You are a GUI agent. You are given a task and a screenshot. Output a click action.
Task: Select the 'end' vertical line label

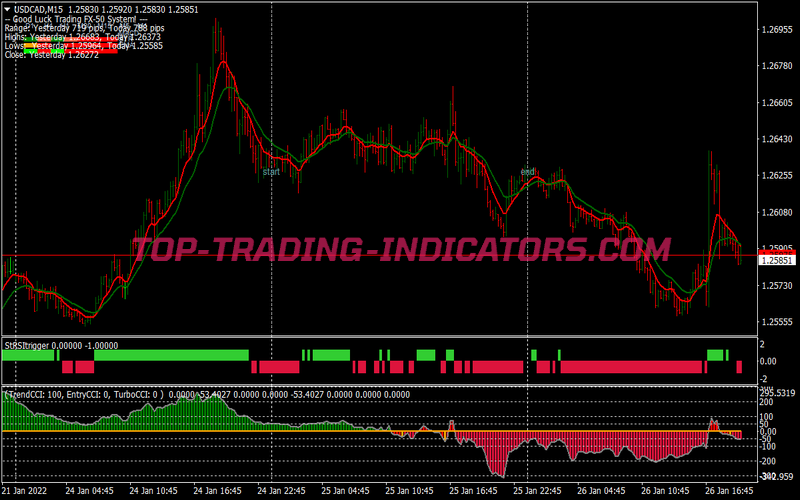tap(528, 172)
